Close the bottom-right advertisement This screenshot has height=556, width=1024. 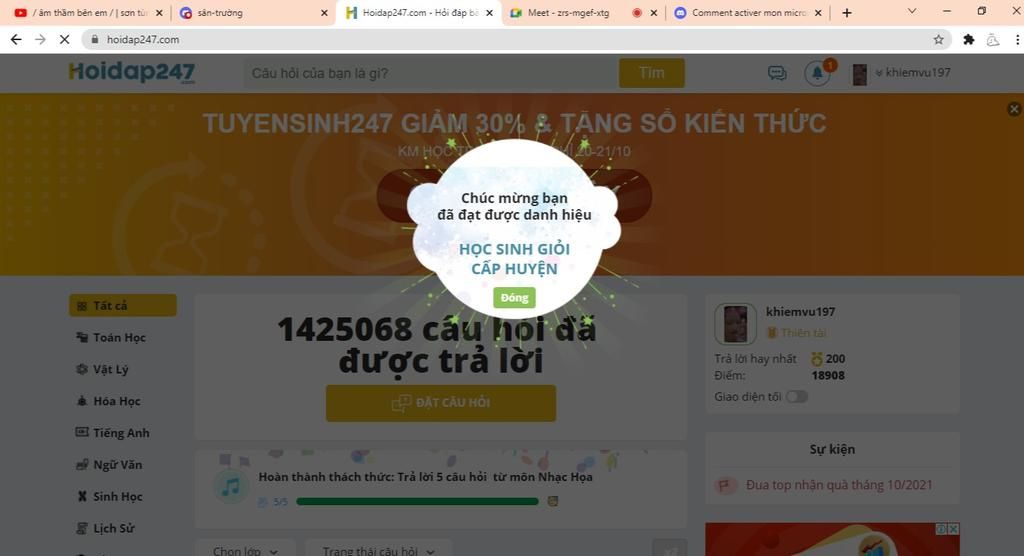tap(953, 529)
